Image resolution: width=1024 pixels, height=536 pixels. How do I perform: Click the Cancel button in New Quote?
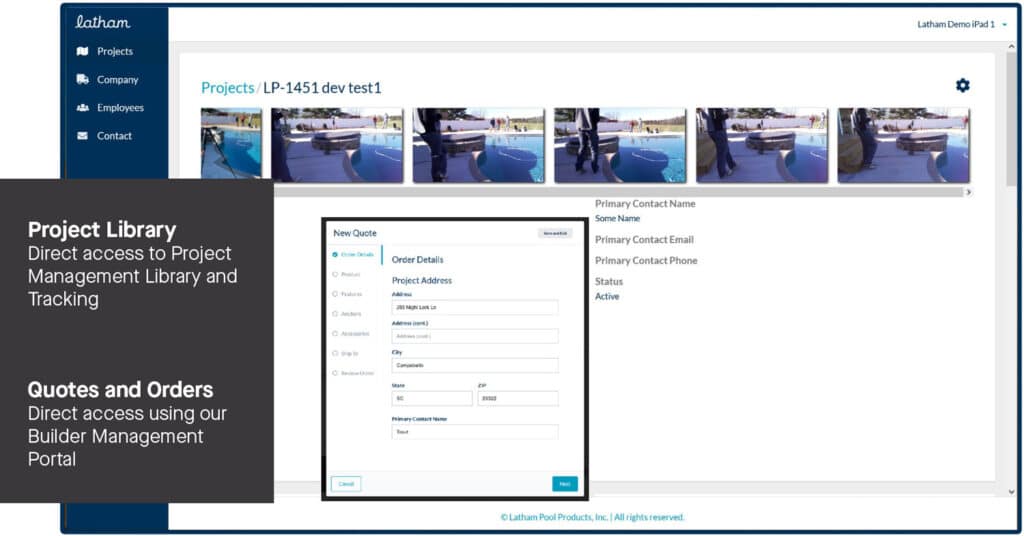coord(346,484)
